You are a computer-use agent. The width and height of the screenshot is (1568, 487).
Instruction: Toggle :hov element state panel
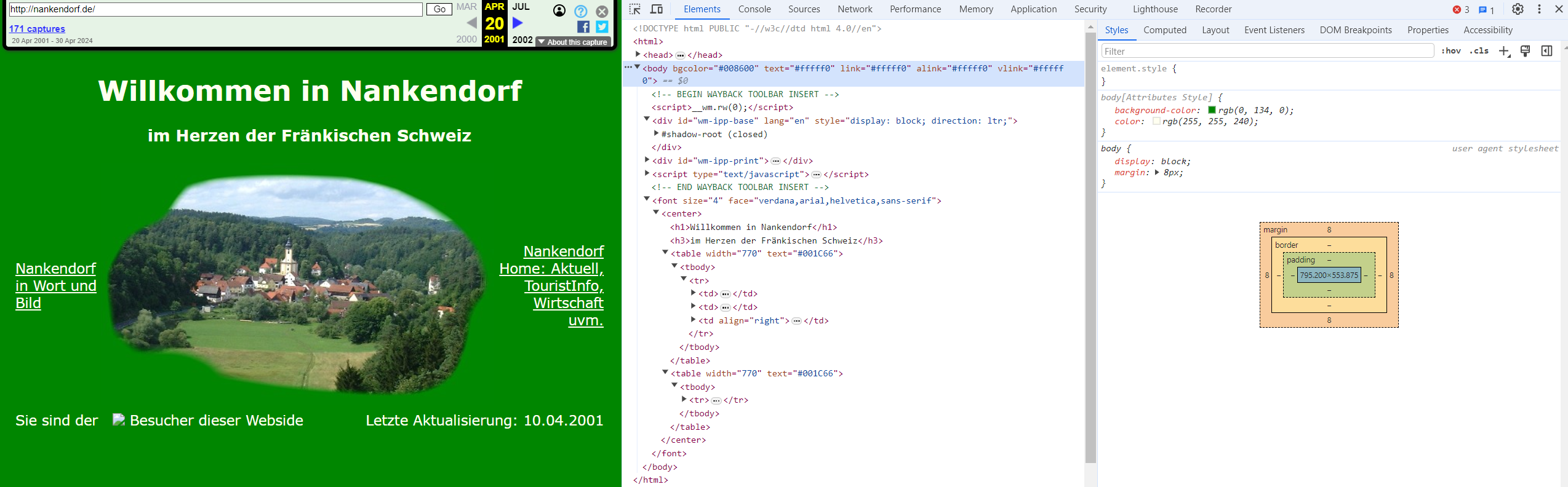(1450, 51)
